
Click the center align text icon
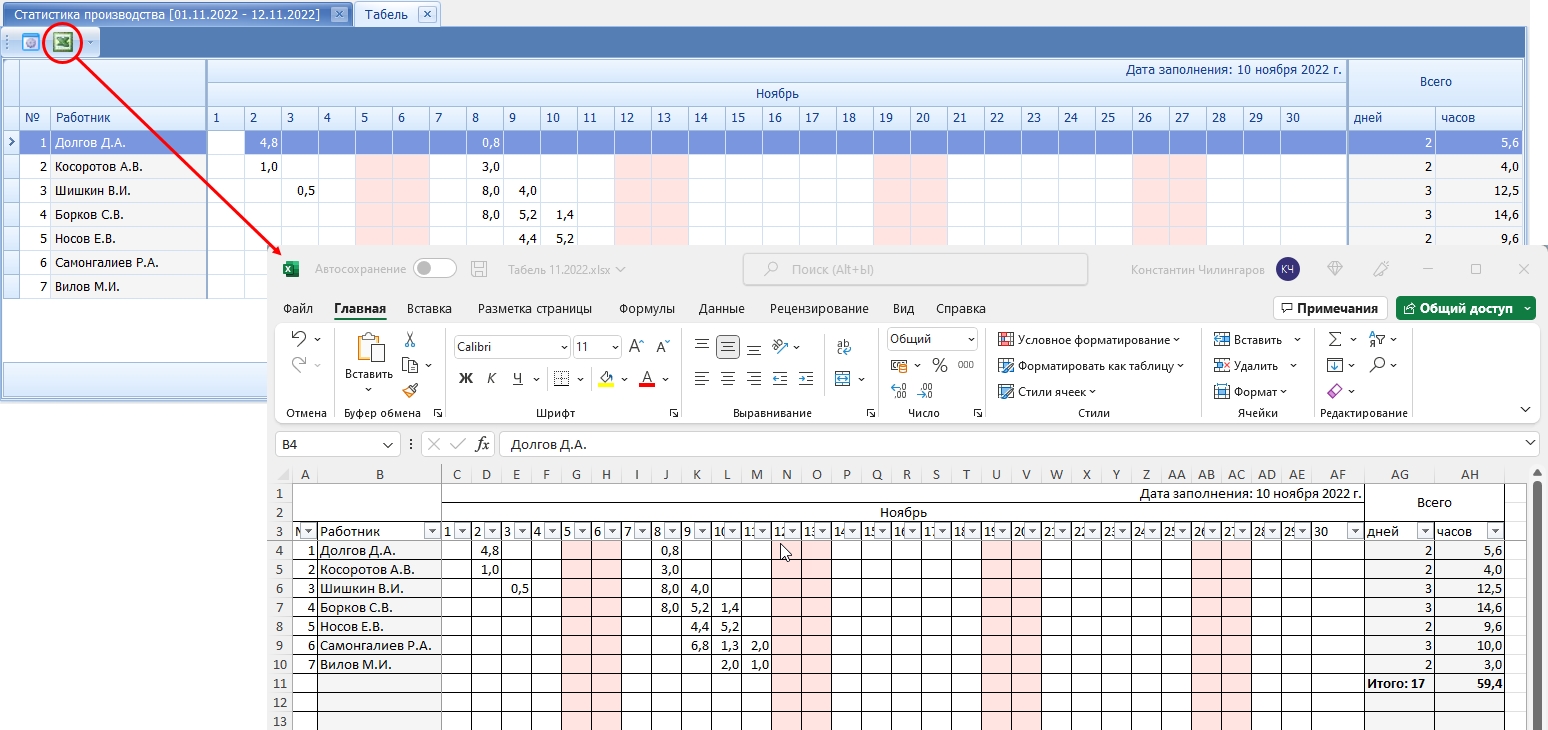pos(728,379)
